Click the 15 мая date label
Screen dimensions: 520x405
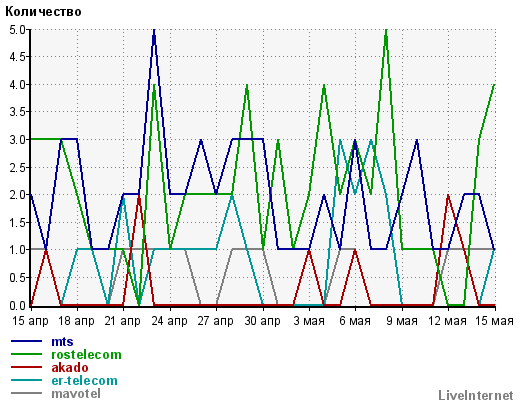pyautogui.click(x=494, y=321)
